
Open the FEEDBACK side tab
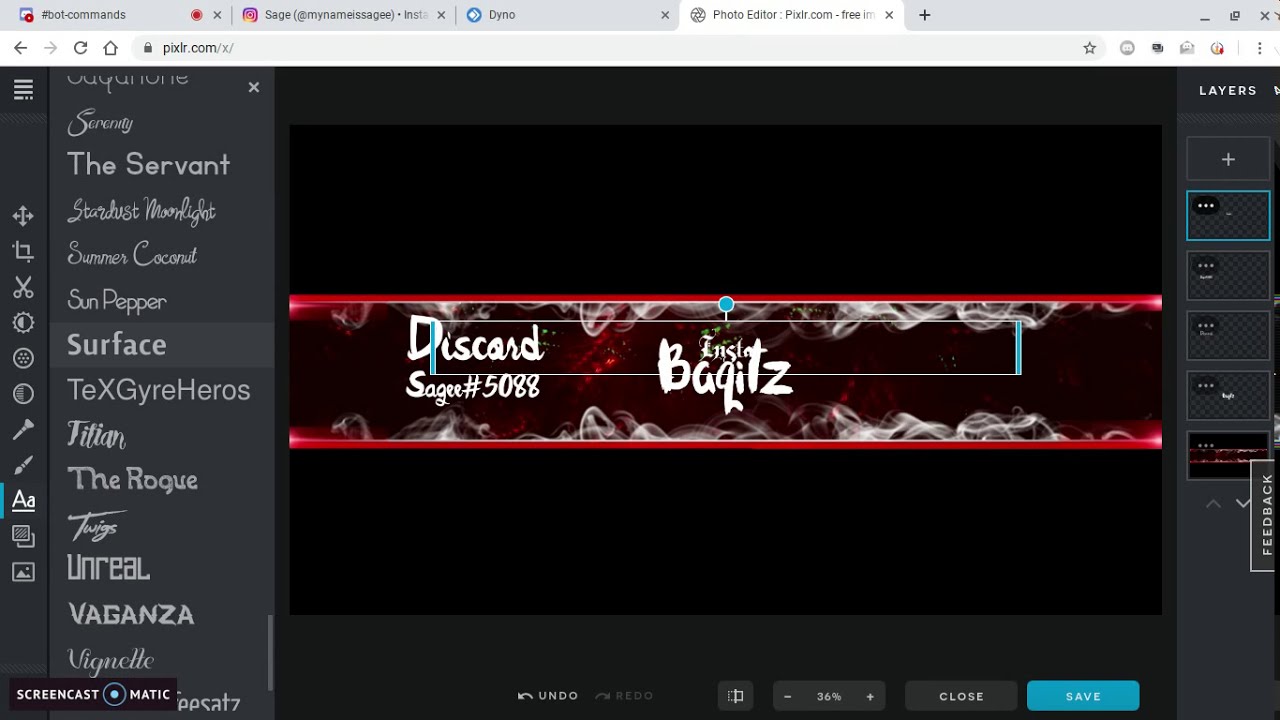coord(1266,515)
